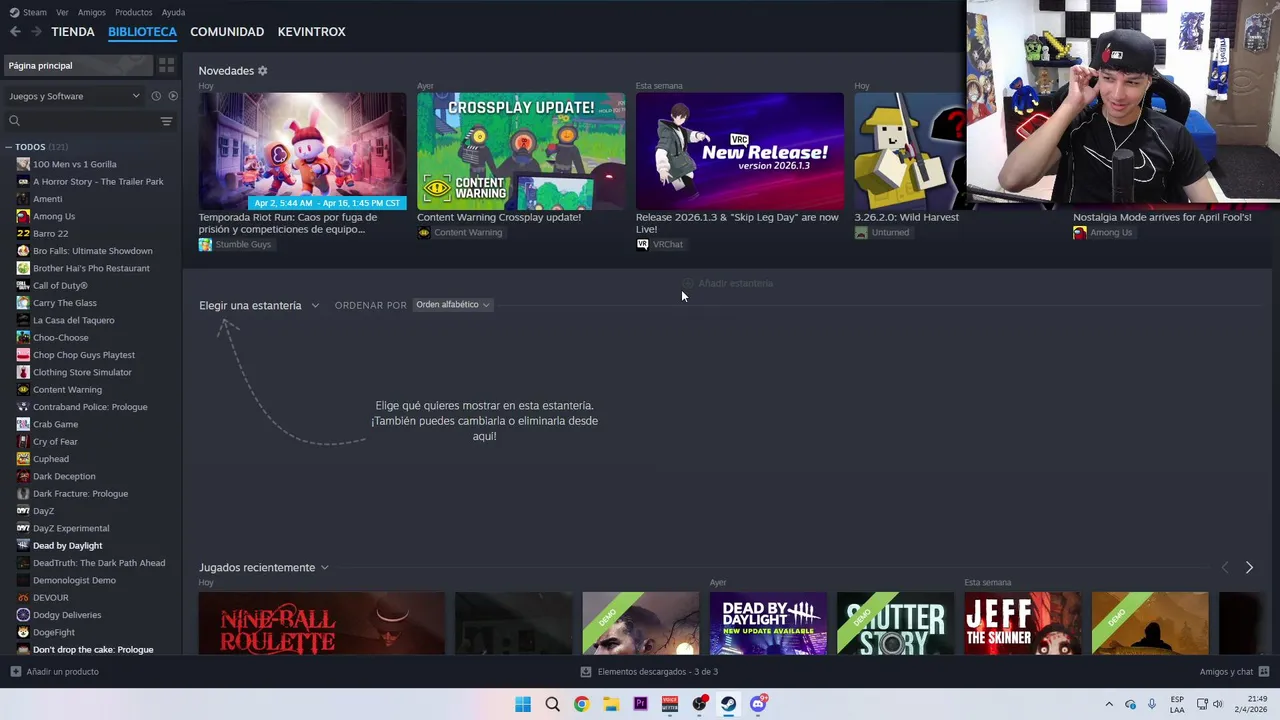Go to the TIENDA tab

(x=73, y=32)
